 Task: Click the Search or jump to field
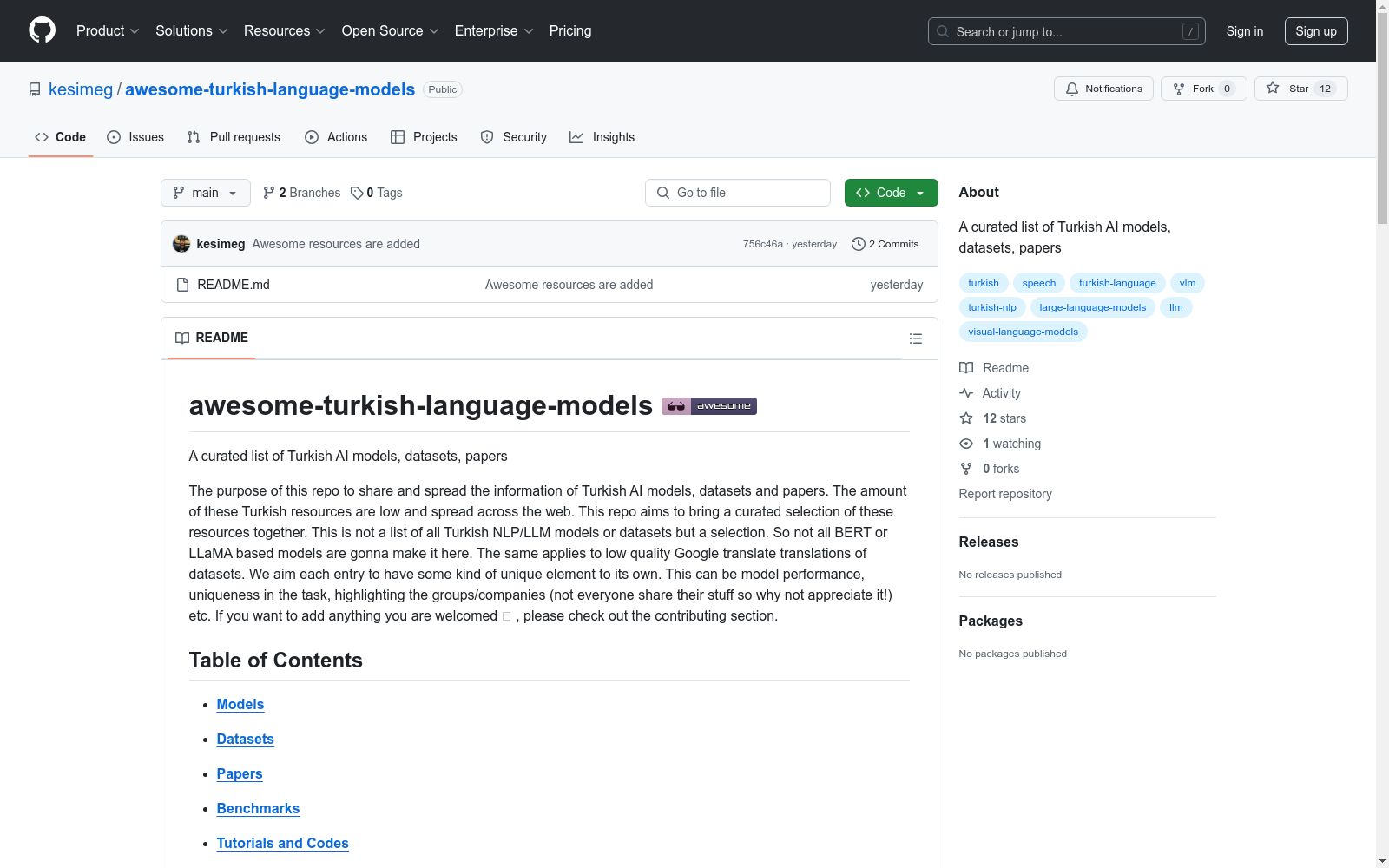coord(1067,31)
